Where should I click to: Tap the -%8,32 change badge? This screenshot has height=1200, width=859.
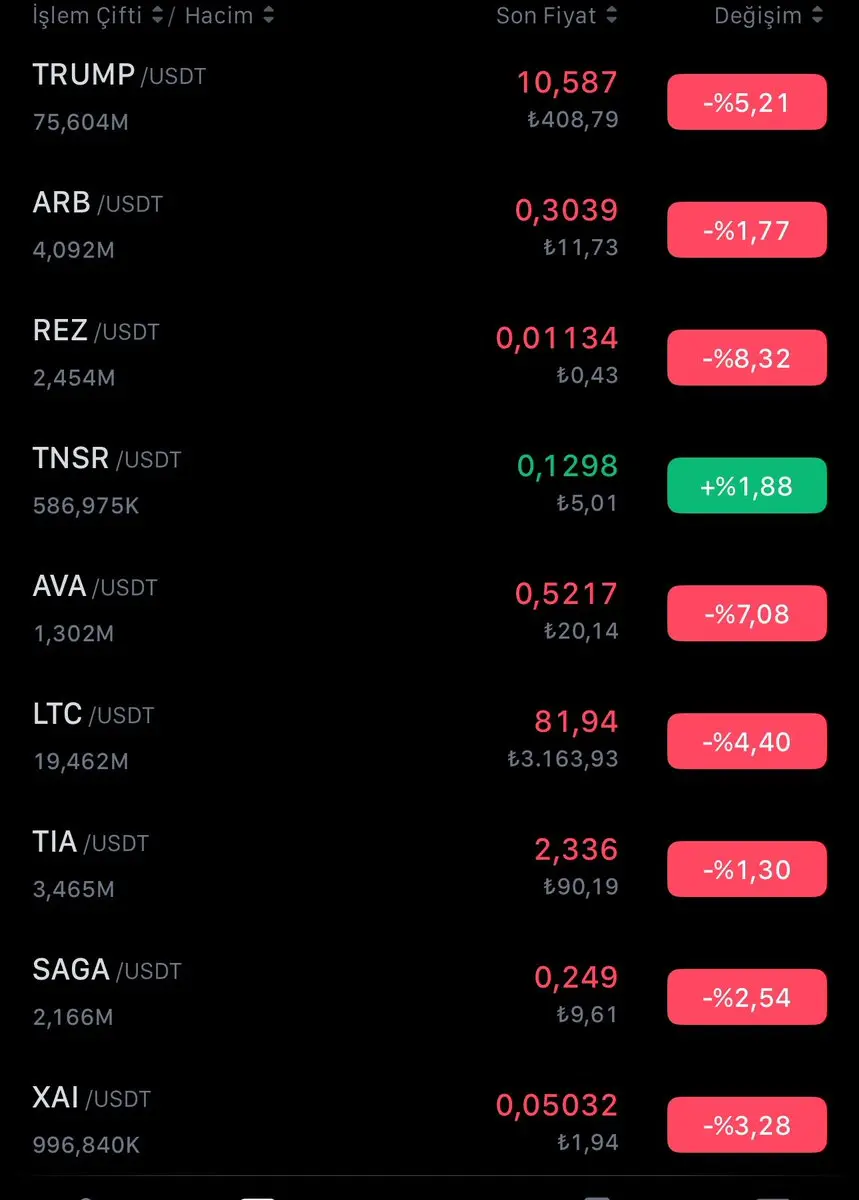click(747, 357)
